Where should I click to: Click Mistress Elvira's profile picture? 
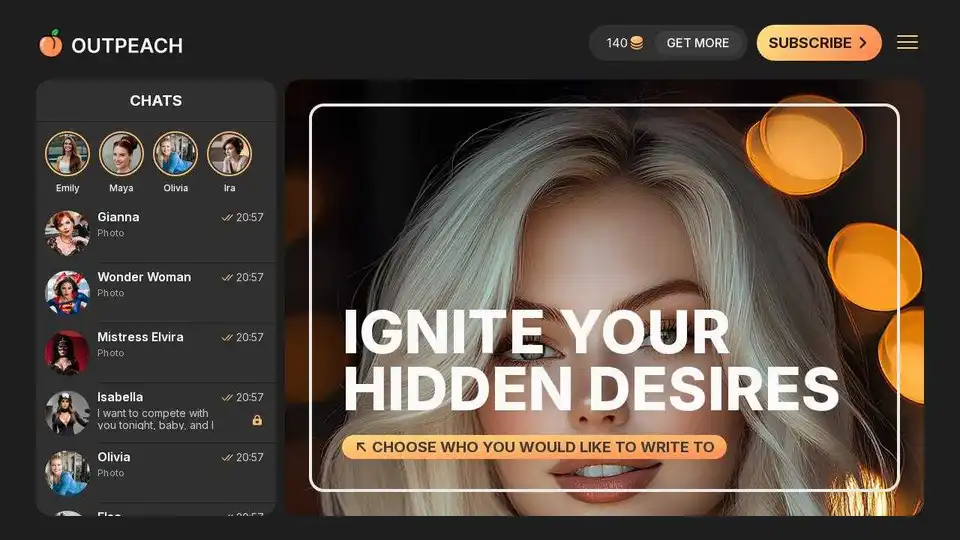[x=67, y=353]
